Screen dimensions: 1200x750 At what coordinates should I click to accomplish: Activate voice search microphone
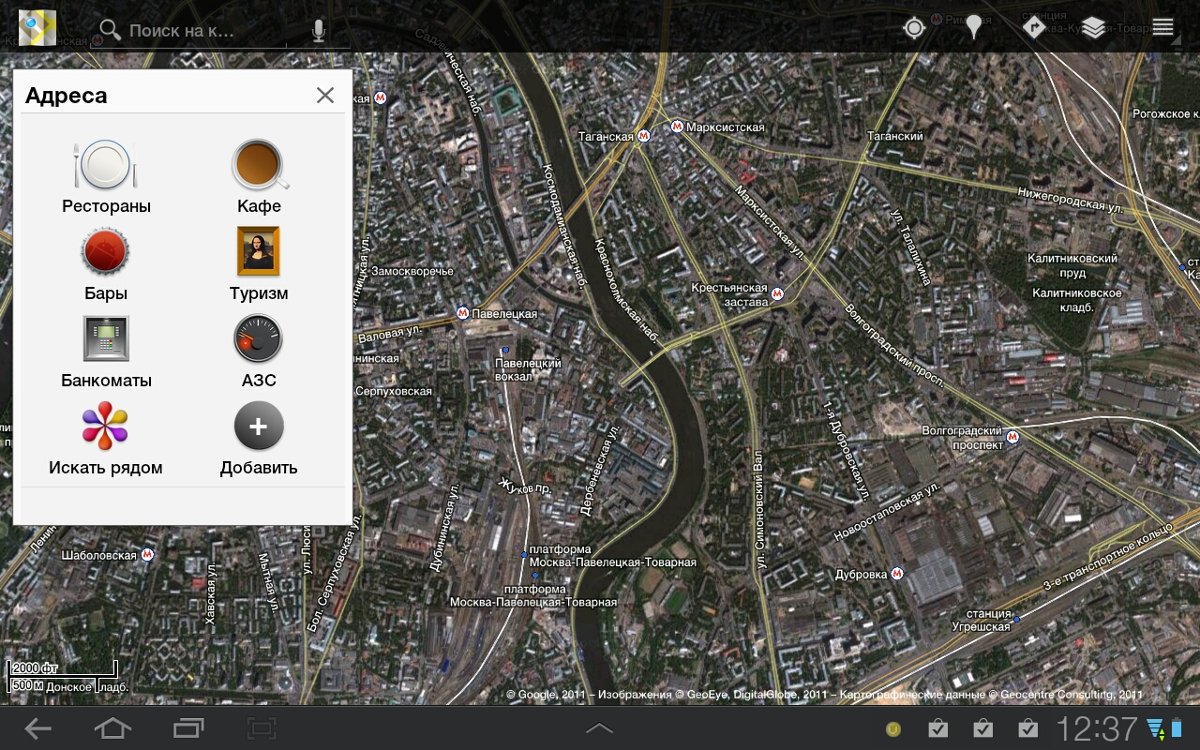pyautogui.click(x=318, y=30)
